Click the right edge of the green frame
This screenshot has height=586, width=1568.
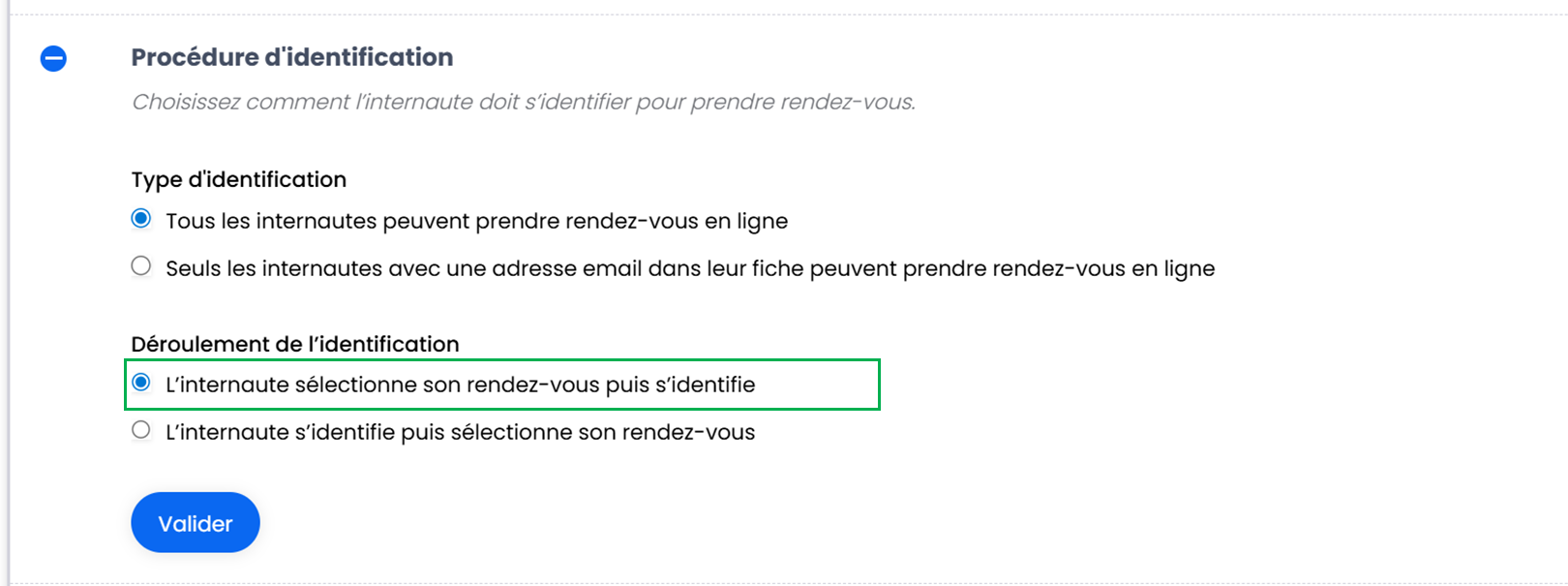click(x=879, y=385)
